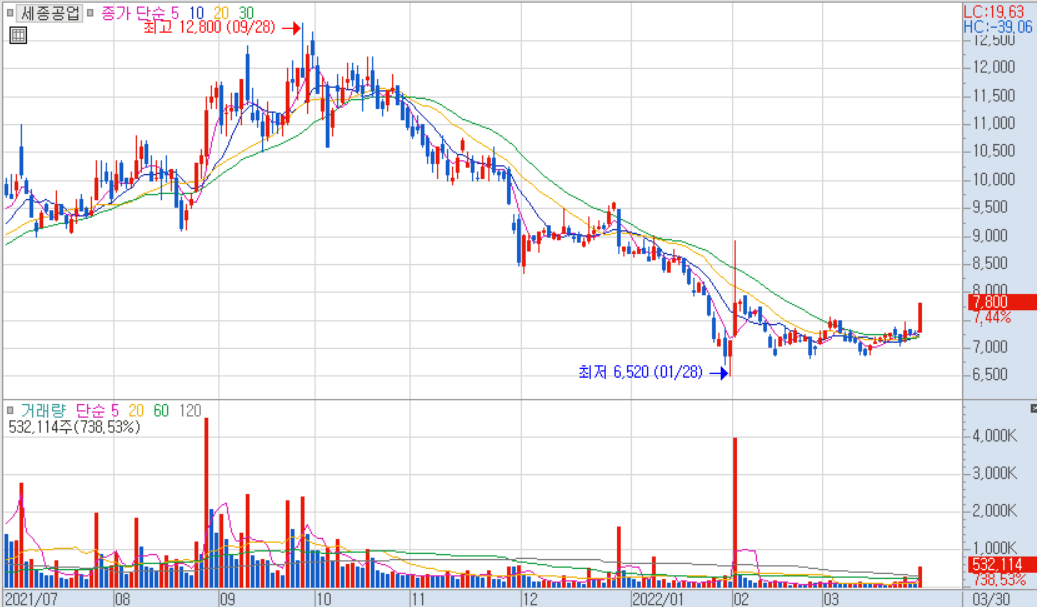Click the 532,114주(738,53%) volume readout
The image size is (1037, 607).
tap(74, 427)
